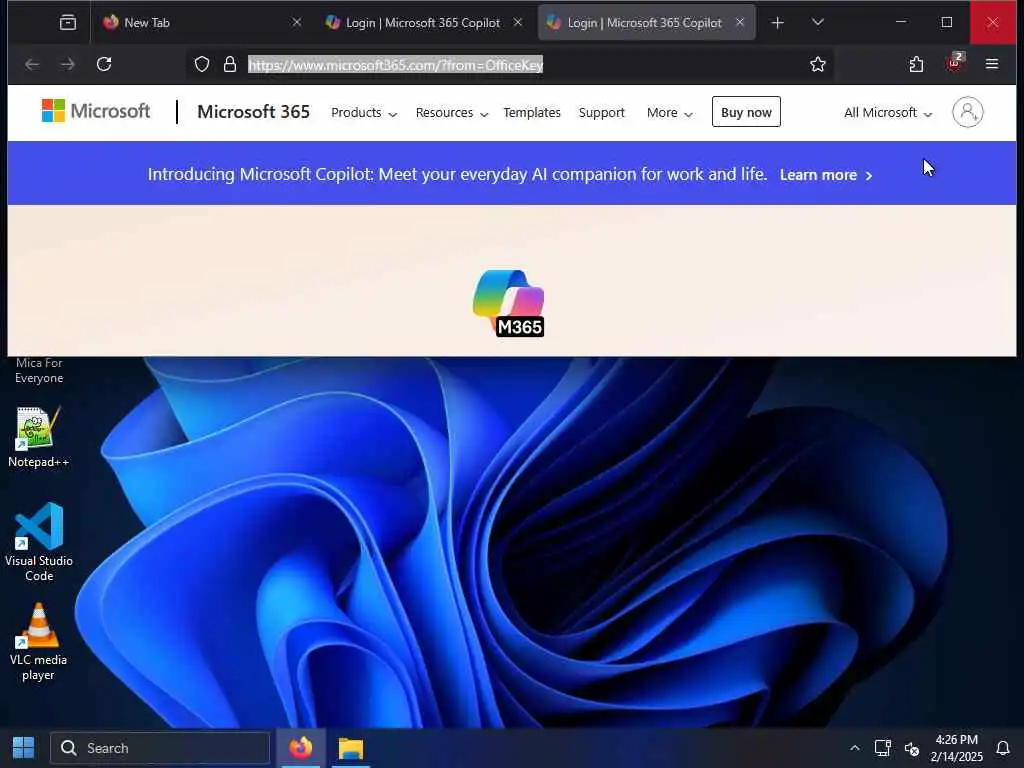Minimize the Firefox window
The image size is (1024, 768).
901,22
